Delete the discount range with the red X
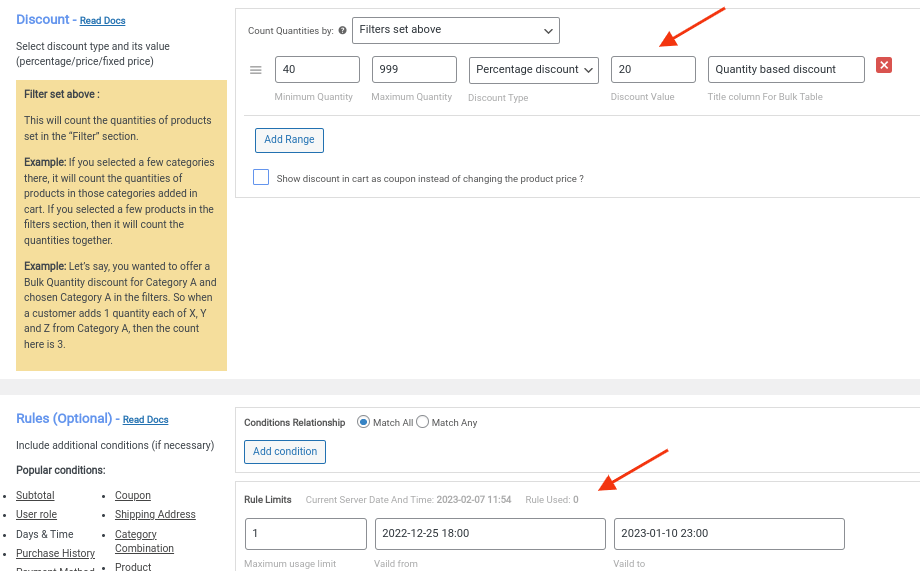 (x=883, y=65)
